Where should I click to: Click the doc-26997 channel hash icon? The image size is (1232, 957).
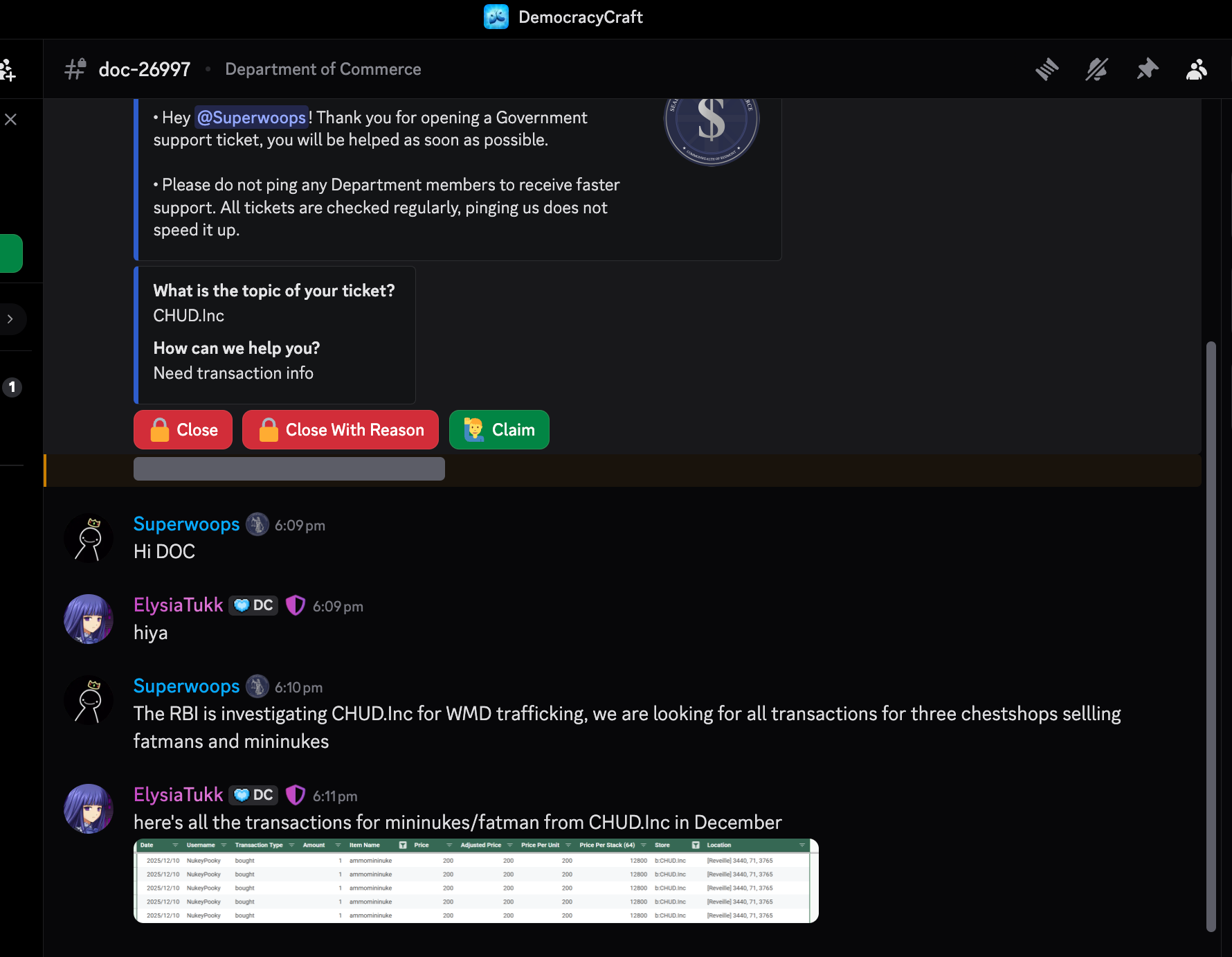click(x=75, y=69)
